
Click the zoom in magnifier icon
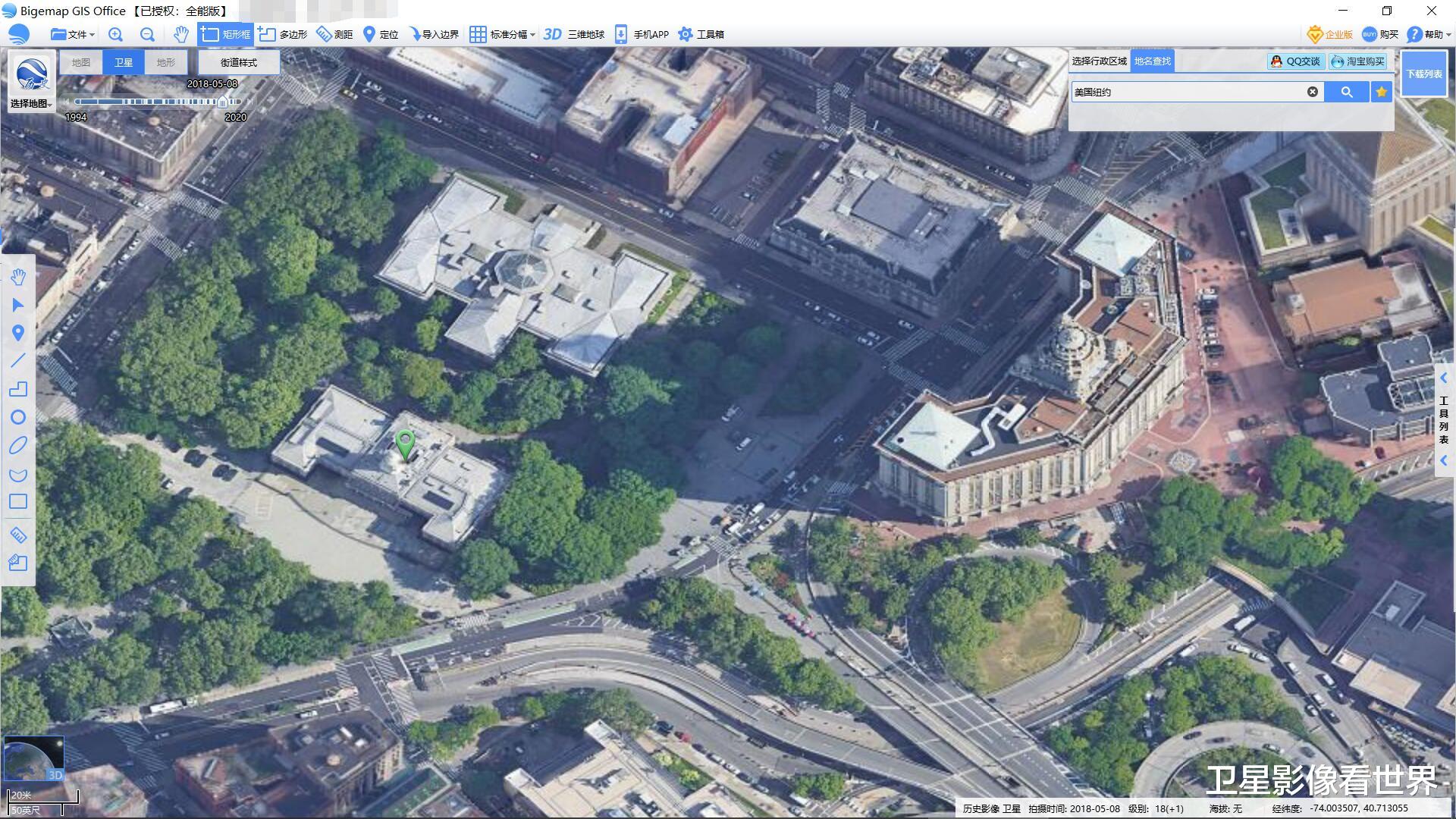click(115, 34)
